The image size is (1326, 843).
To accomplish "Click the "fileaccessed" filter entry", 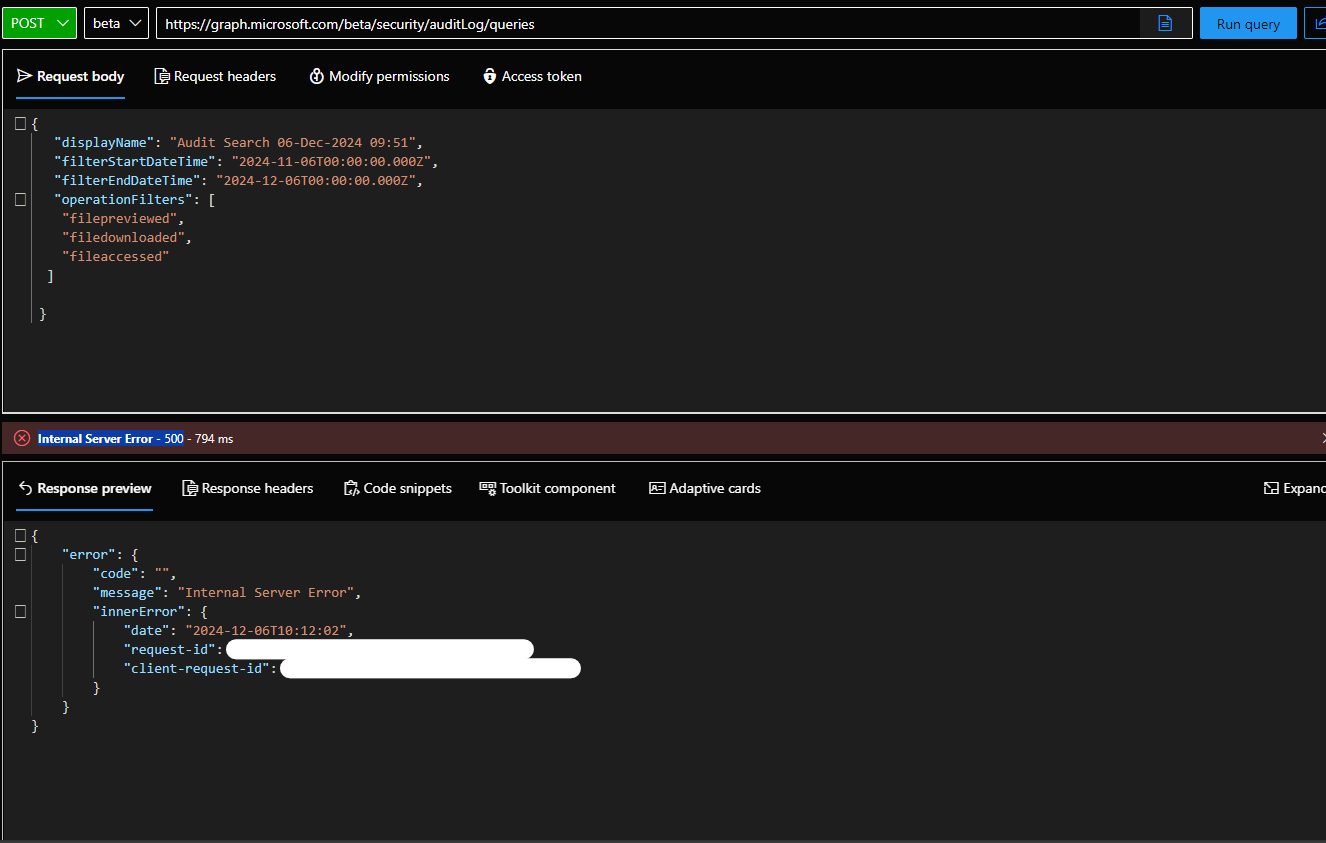I will click(116, 256).
